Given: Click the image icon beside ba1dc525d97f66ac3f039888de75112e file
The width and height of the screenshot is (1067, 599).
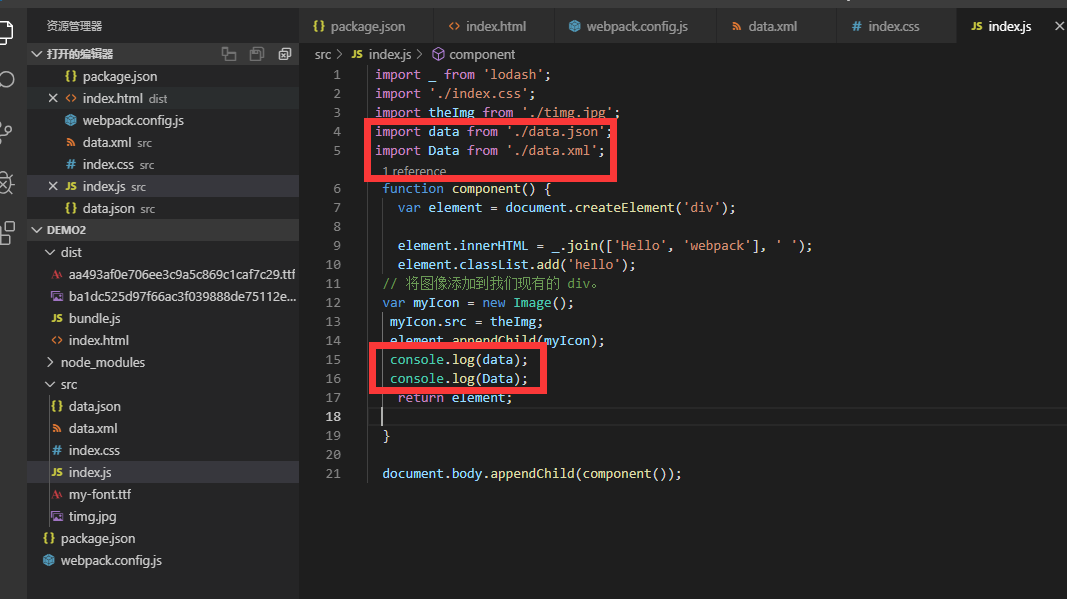Looking at the screenshot, I should (57, 296).
